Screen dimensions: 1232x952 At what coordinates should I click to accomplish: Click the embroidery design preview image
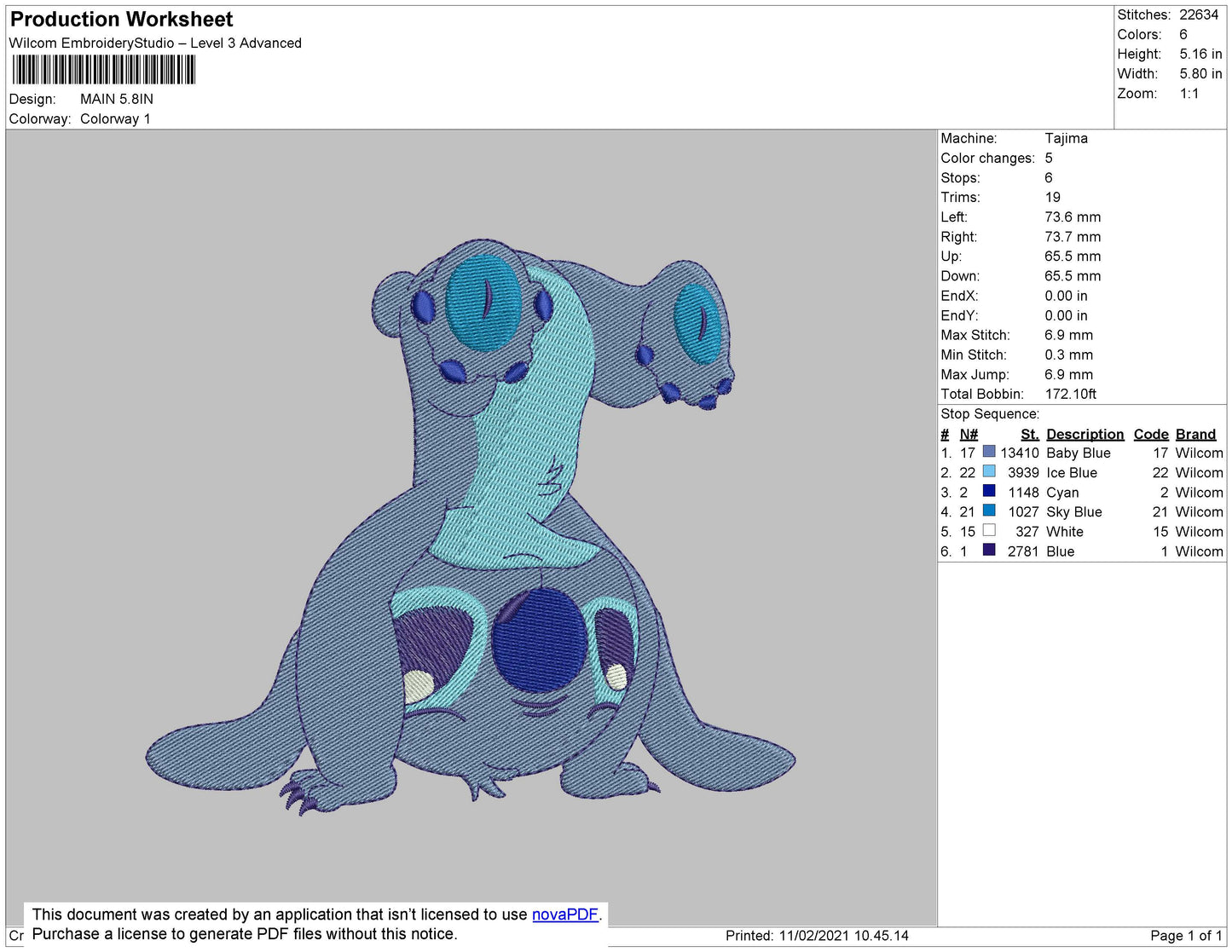(470, 527)
